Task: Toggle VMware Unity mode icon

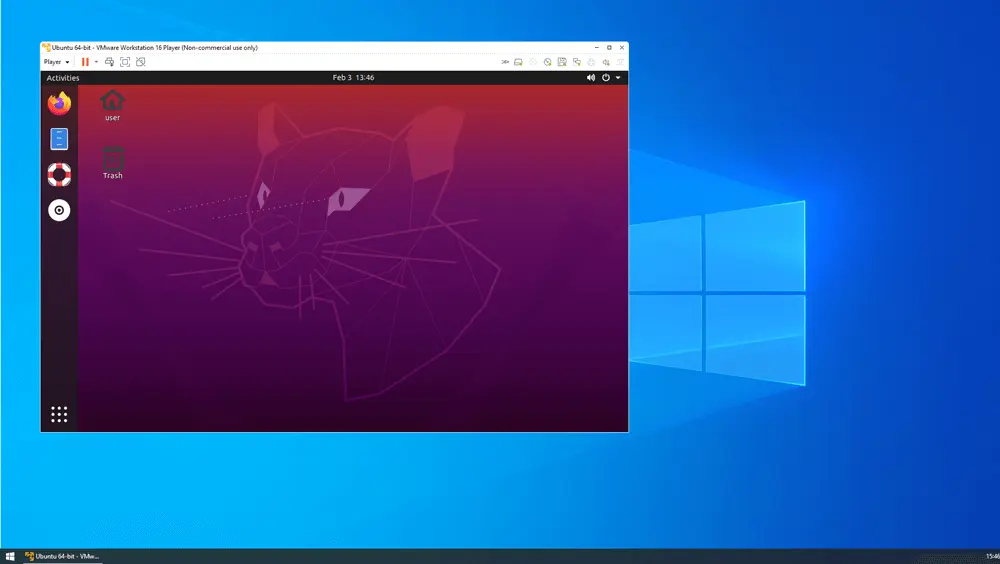Action: [x=141, y=62]
